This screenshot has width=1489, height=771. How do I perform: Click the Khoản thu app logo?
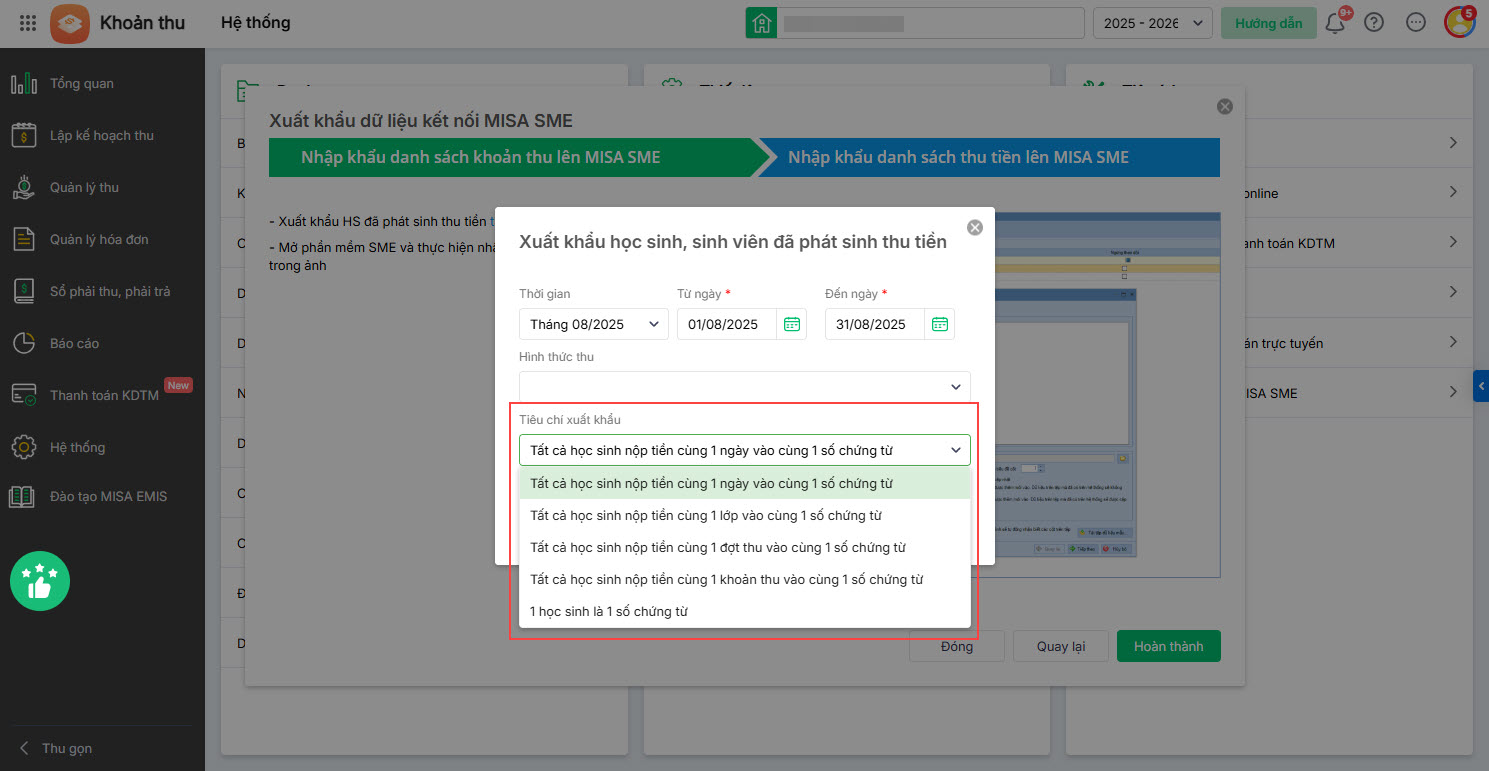coord(69,23)
